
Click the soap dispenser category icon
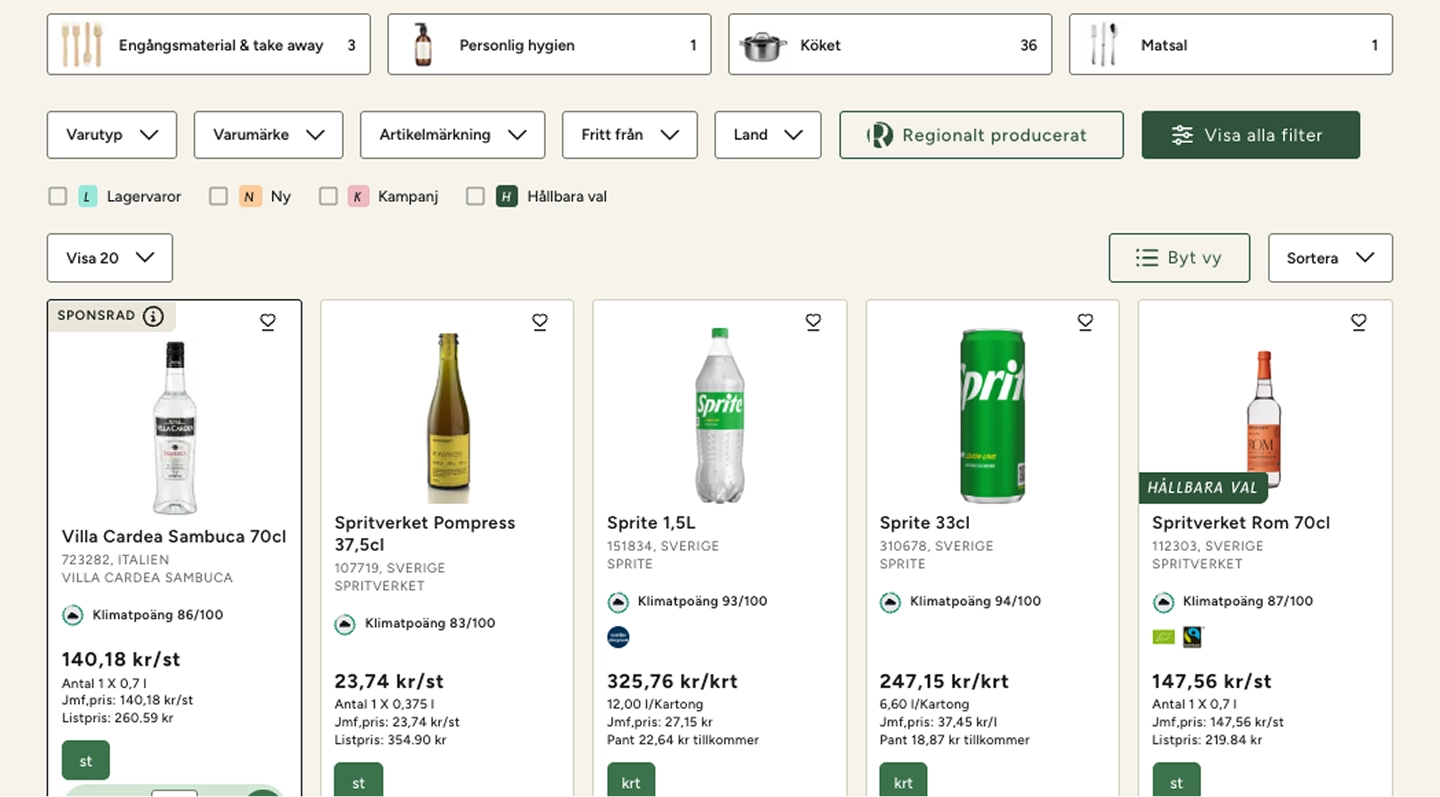pyautogui.click(x=423, y=45)
